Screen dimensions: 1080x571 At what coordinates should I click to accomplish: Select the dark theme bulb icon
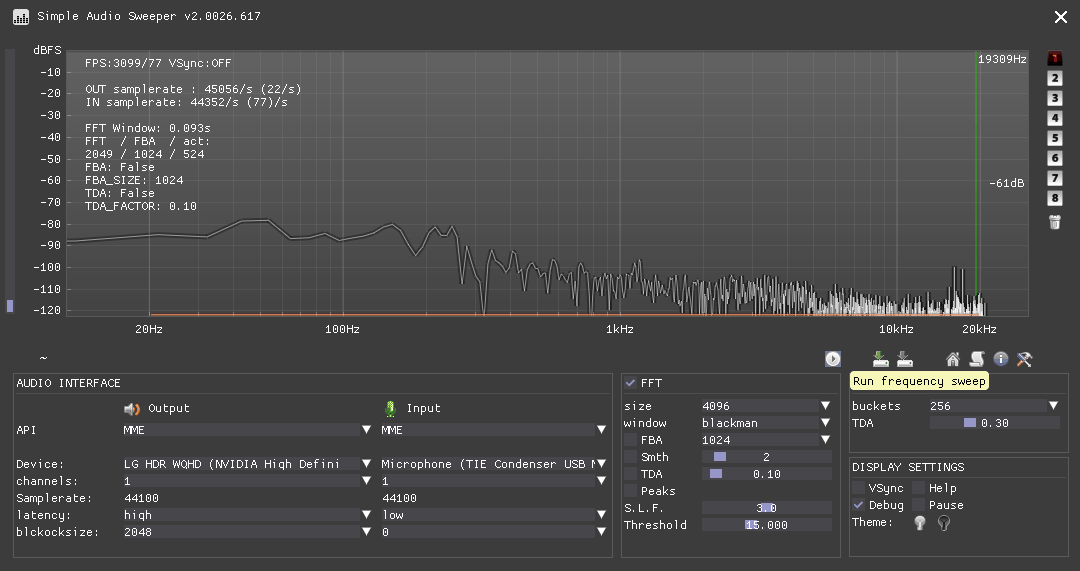point(943,523)
